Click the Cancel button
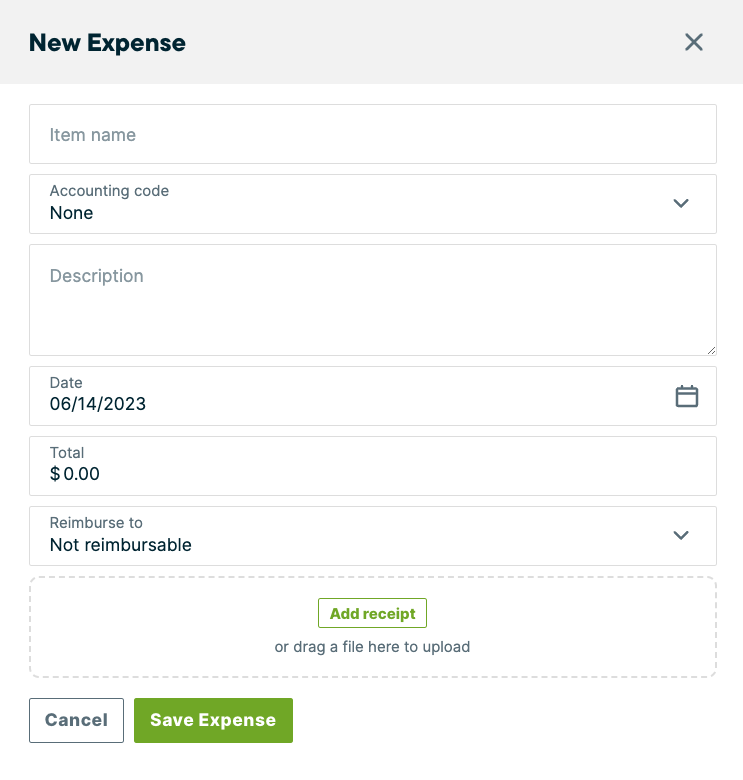The height and width of the screenshot is (780, 743). click(76, 720)
